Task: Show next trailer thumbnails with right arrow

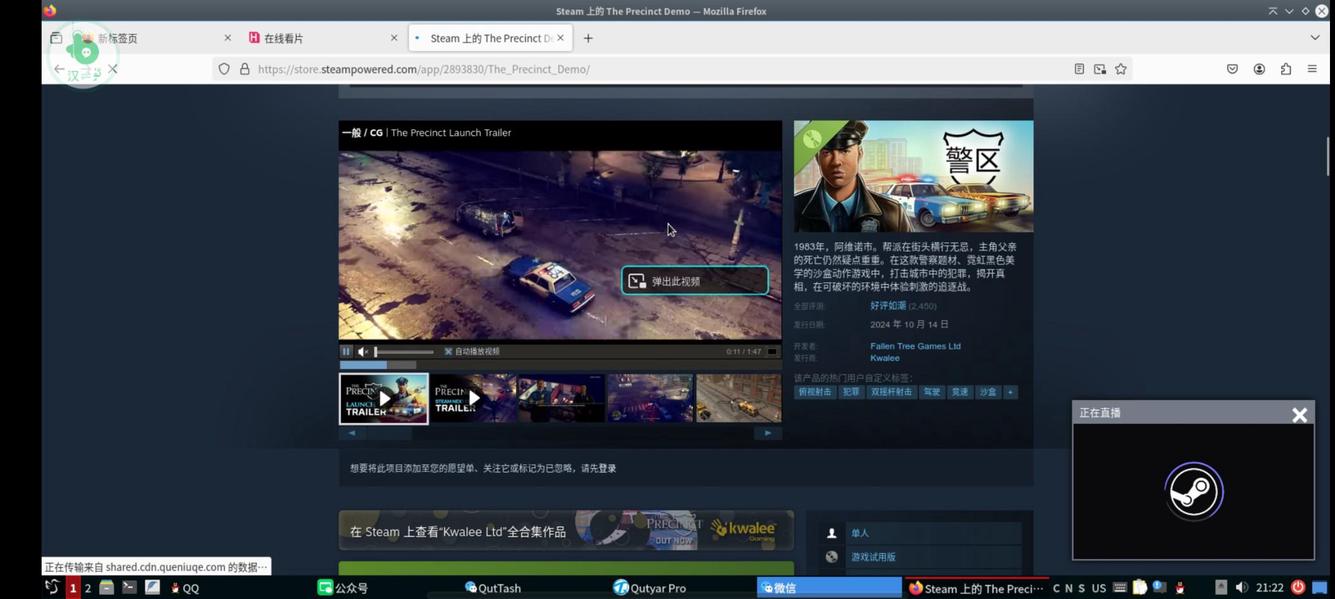Action: pyautogui.click(x=767, y=432)
